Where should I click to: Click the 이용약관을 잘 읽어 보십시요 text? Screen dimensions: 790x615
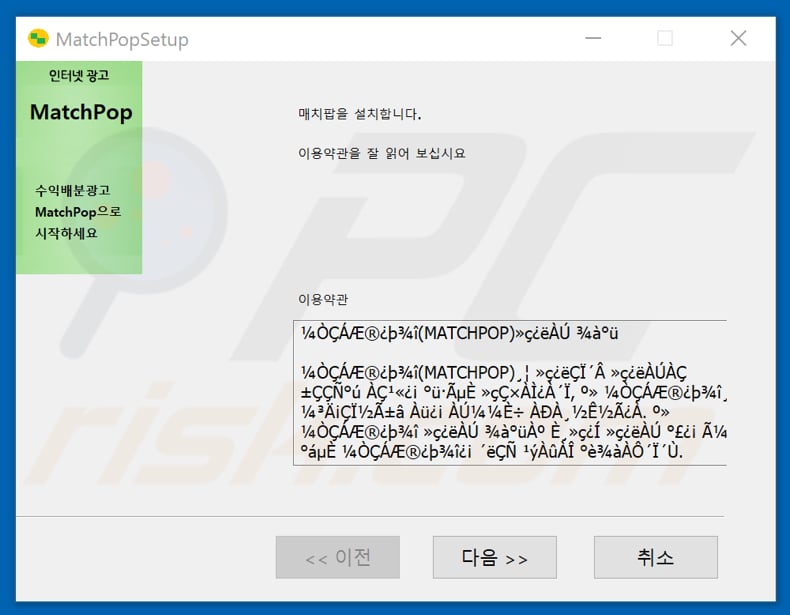tap(381, 153)
